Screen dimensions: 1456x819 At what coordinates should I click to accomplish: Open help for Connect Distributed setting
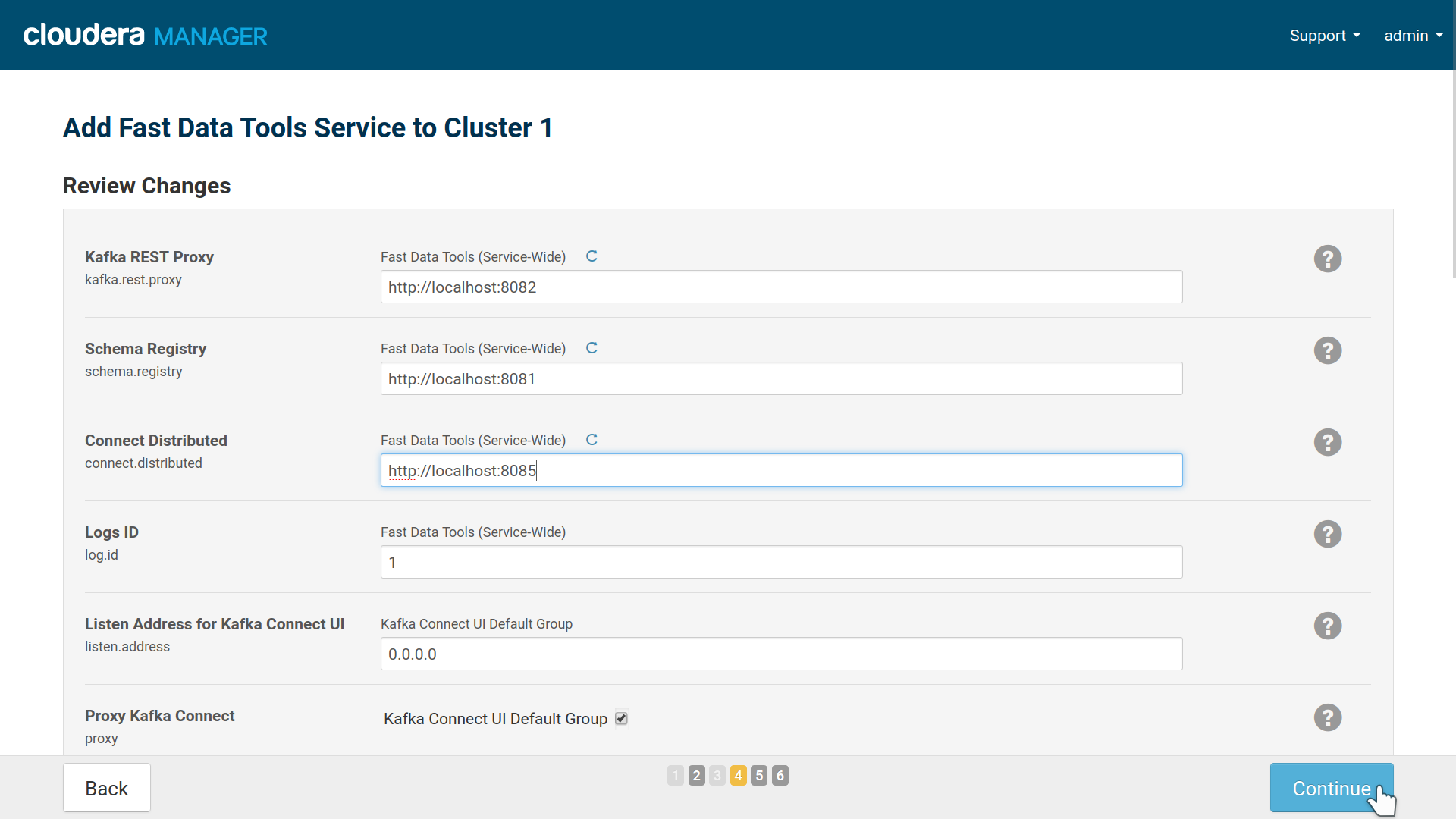(1328, 442)
